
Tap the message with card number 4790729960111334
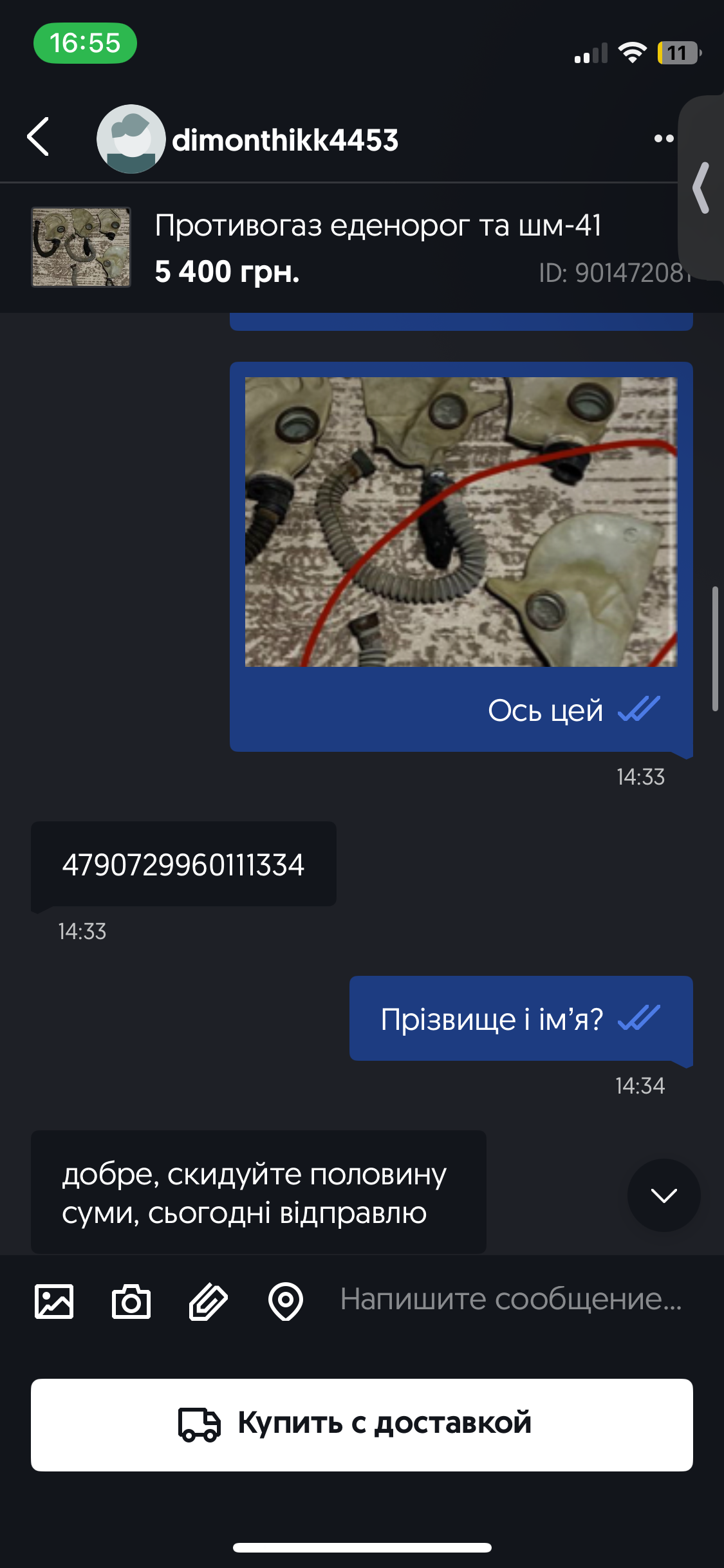coord(183,864)
